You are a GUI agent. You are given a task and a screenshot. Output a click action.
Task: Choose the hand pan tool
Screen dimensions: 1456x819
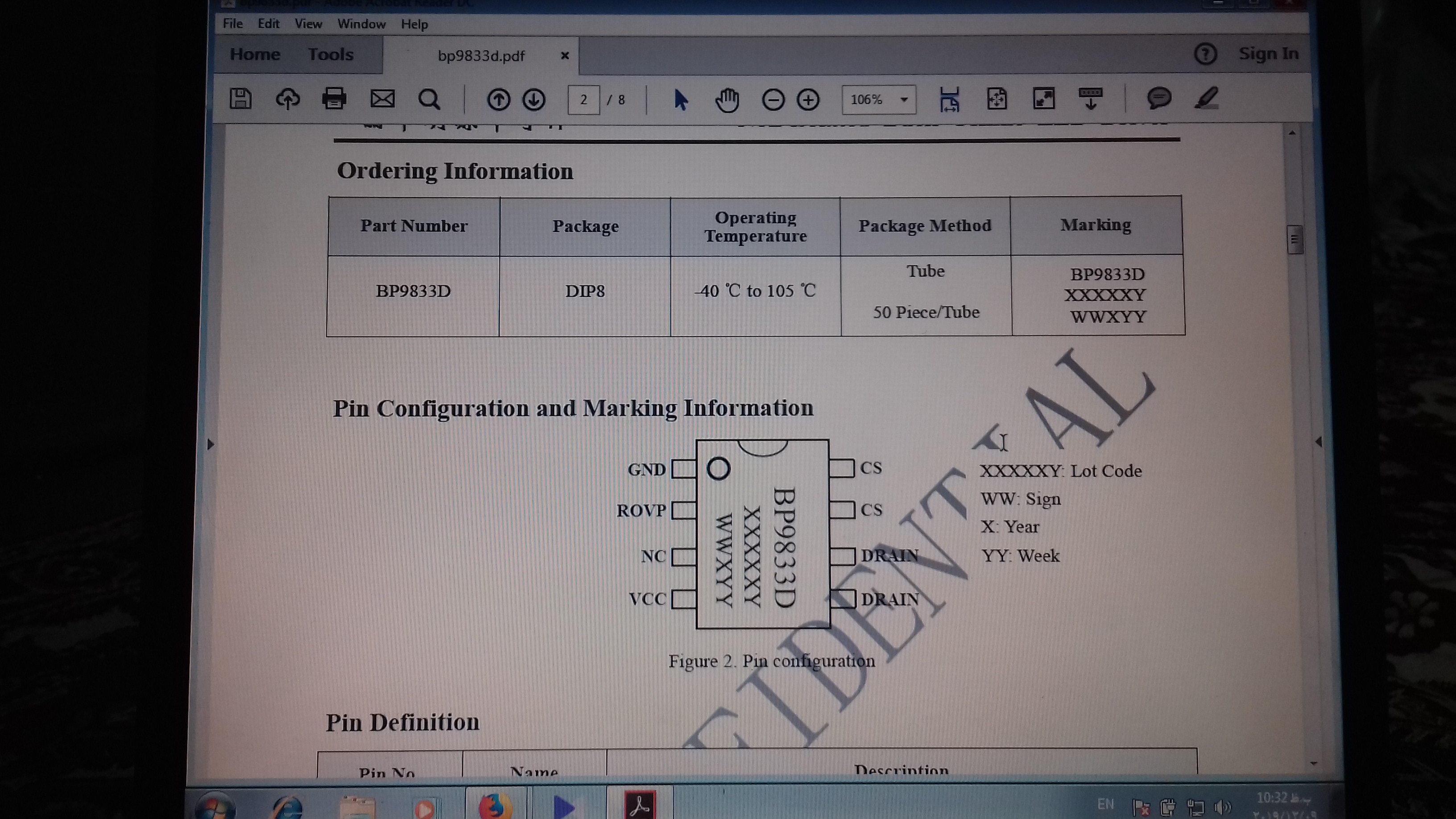tap(727, 100)
